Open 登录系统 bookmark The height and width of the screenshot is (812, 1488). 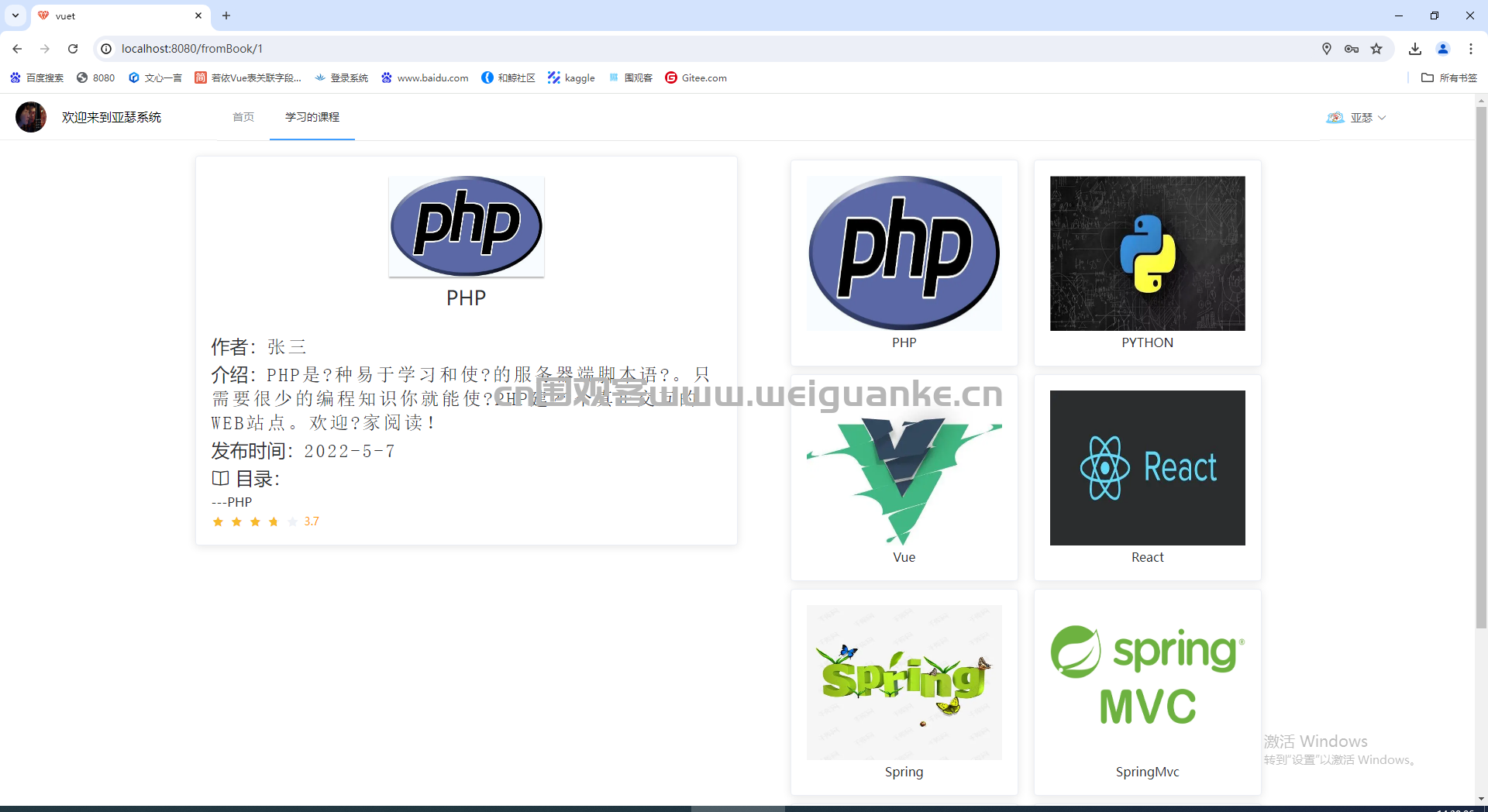coord(342,77)
